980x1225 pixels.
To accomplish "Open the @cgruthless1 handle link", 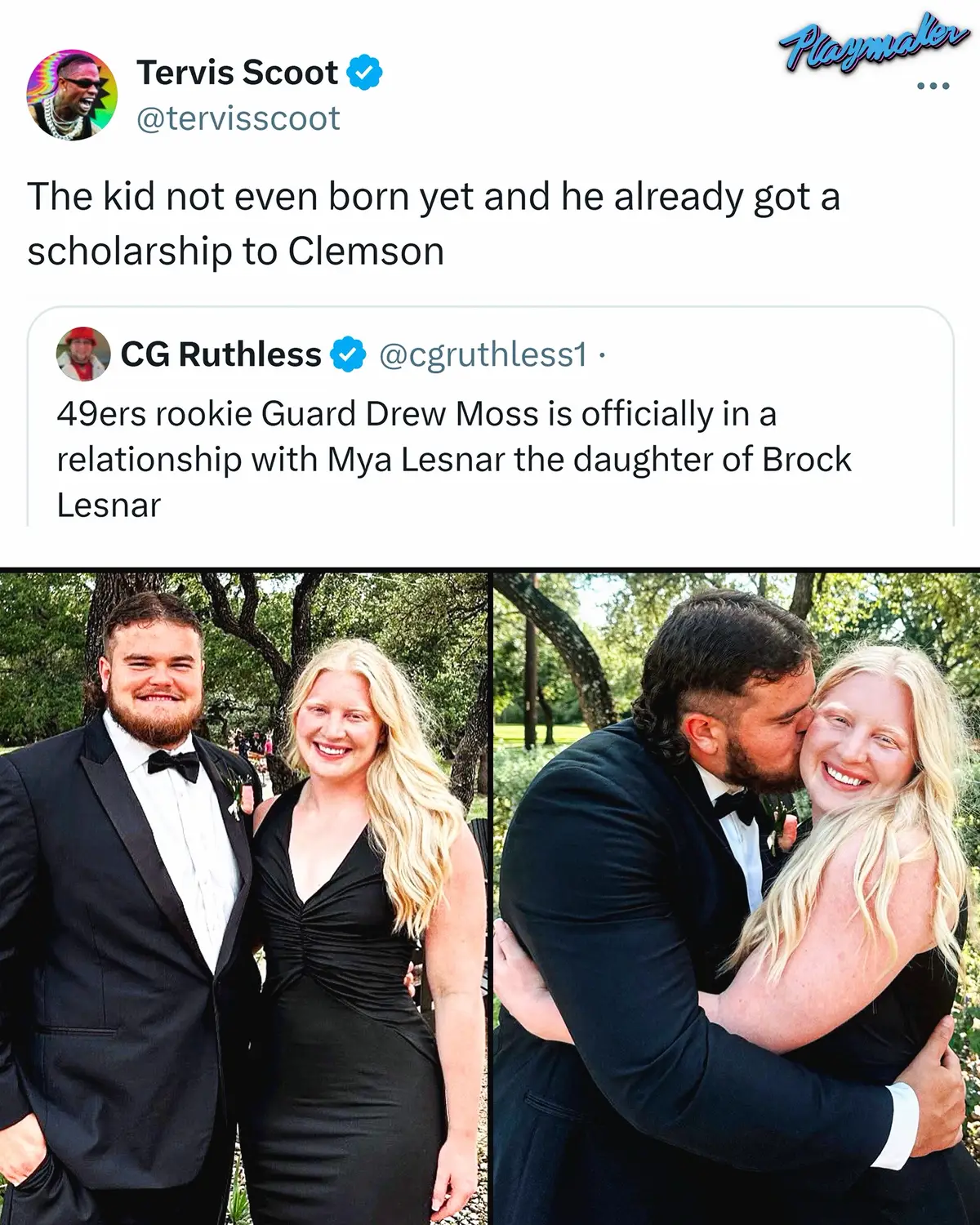I will point(482,354).
